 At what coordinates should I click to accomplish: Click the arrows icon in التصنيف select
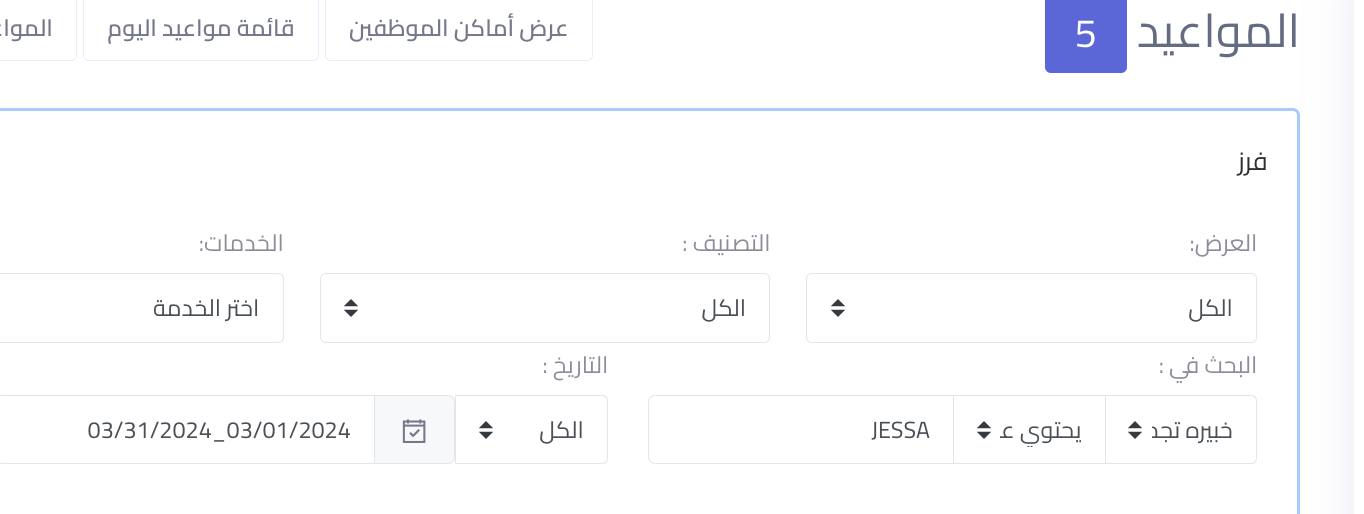pyautogui.click(x=351, y=308)
